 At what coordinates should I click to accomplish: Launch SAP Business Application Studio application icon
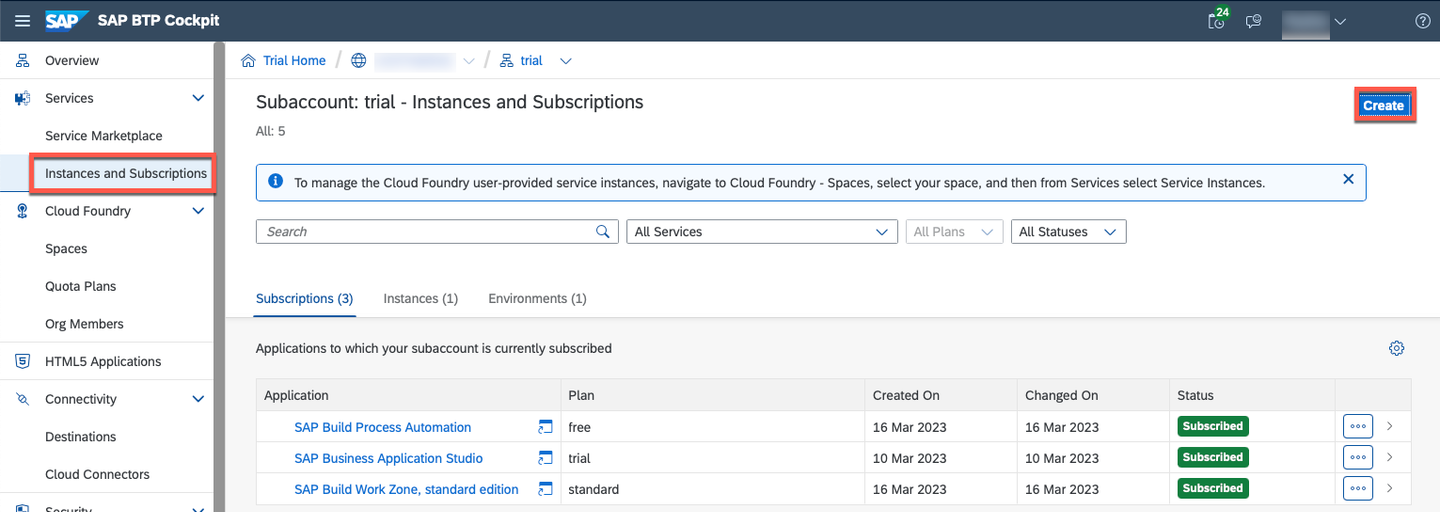tap(545, 458)
